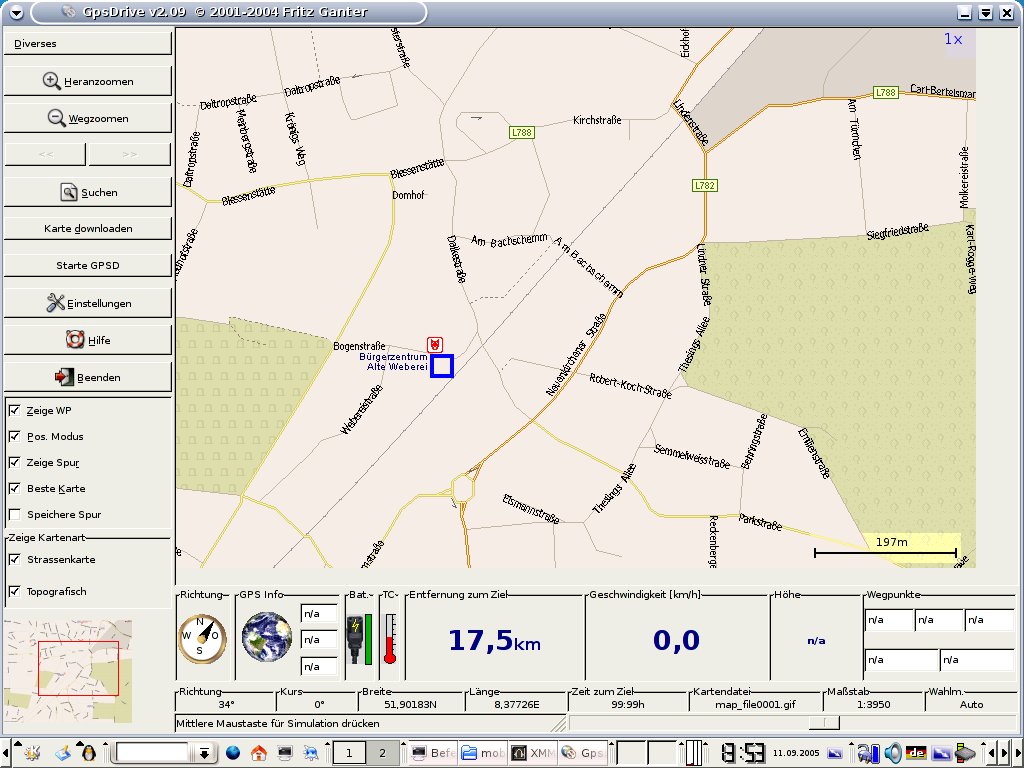Uncheck the Beste Karte option

(14, 488)
